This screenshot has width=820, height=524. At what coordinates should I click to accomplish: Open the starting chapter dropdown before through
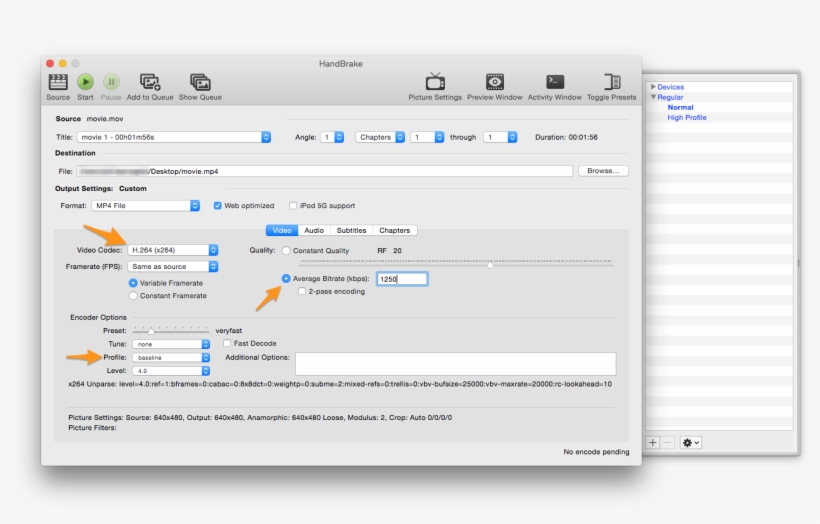click(x=427, y=137)
